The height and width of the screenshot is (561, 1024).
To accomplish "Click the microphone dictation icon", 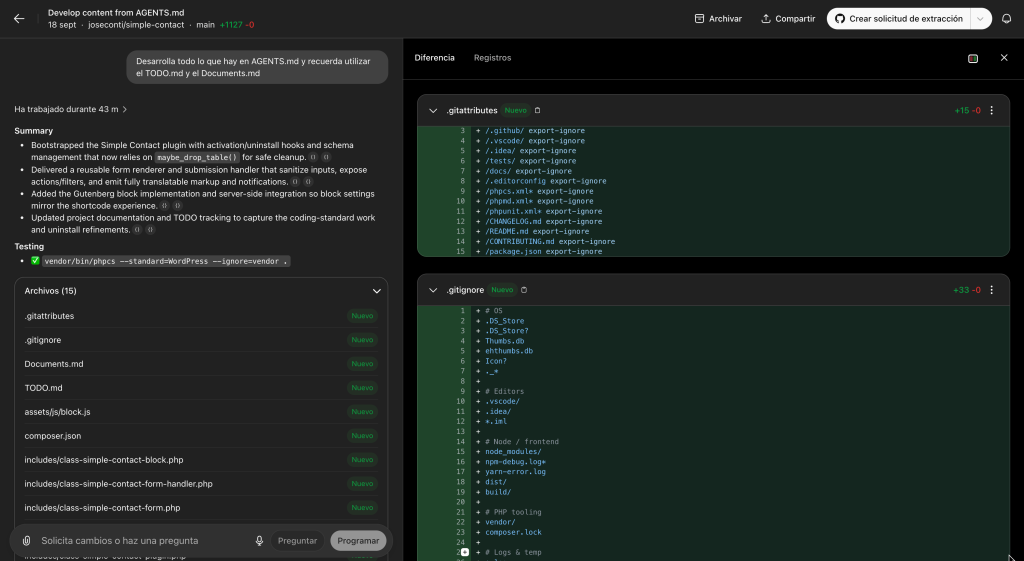I will [259, 541].
